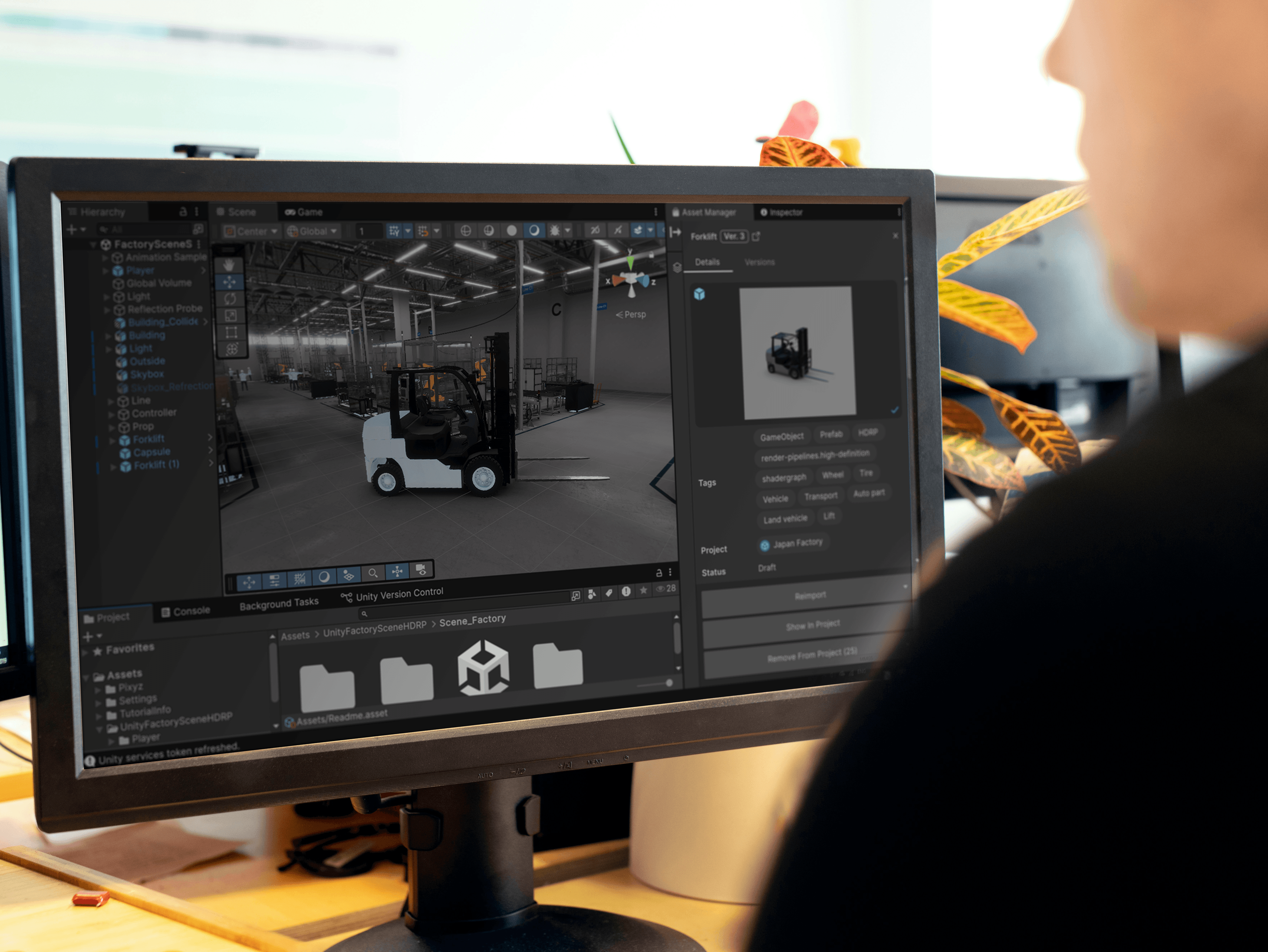Open the Versions tab
1268x952 pixels.
click(x=759, y=262)
